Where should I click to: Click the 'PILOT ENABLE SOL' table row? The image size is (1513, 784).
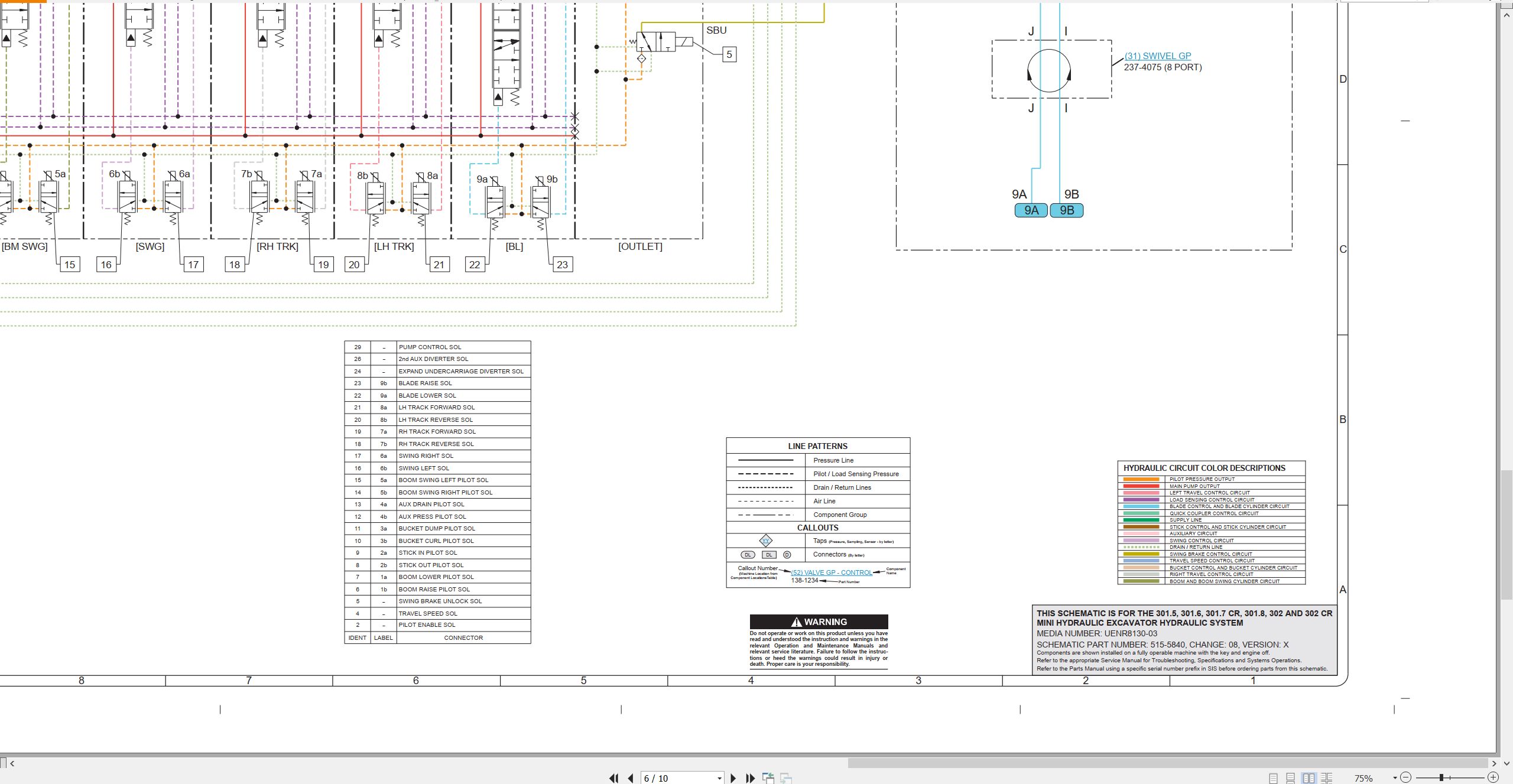coord(438,625)
